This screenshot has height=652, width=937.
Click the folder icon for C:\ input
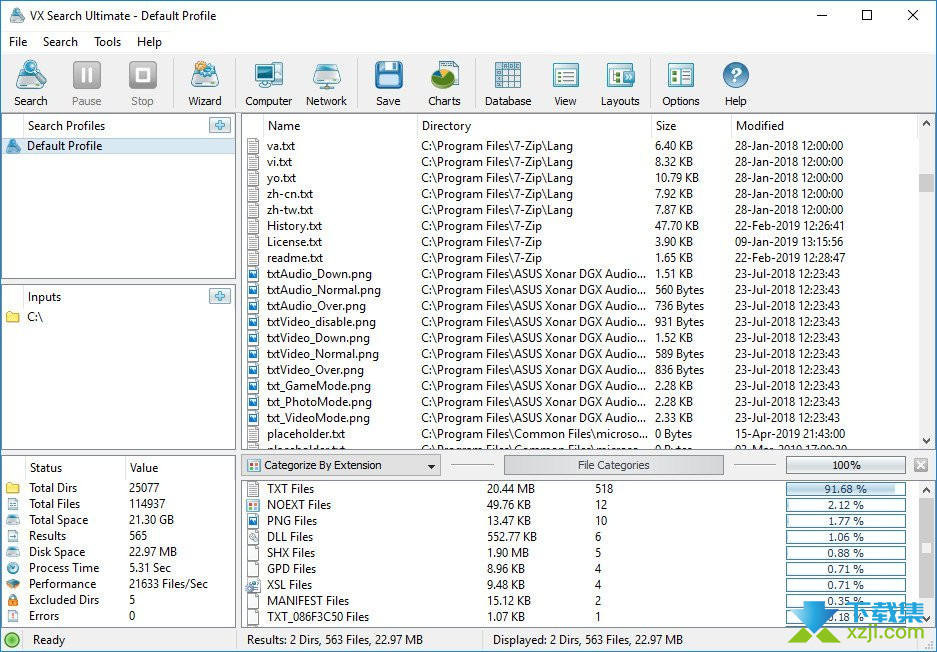pyautogui.click(x=13, y=317)
